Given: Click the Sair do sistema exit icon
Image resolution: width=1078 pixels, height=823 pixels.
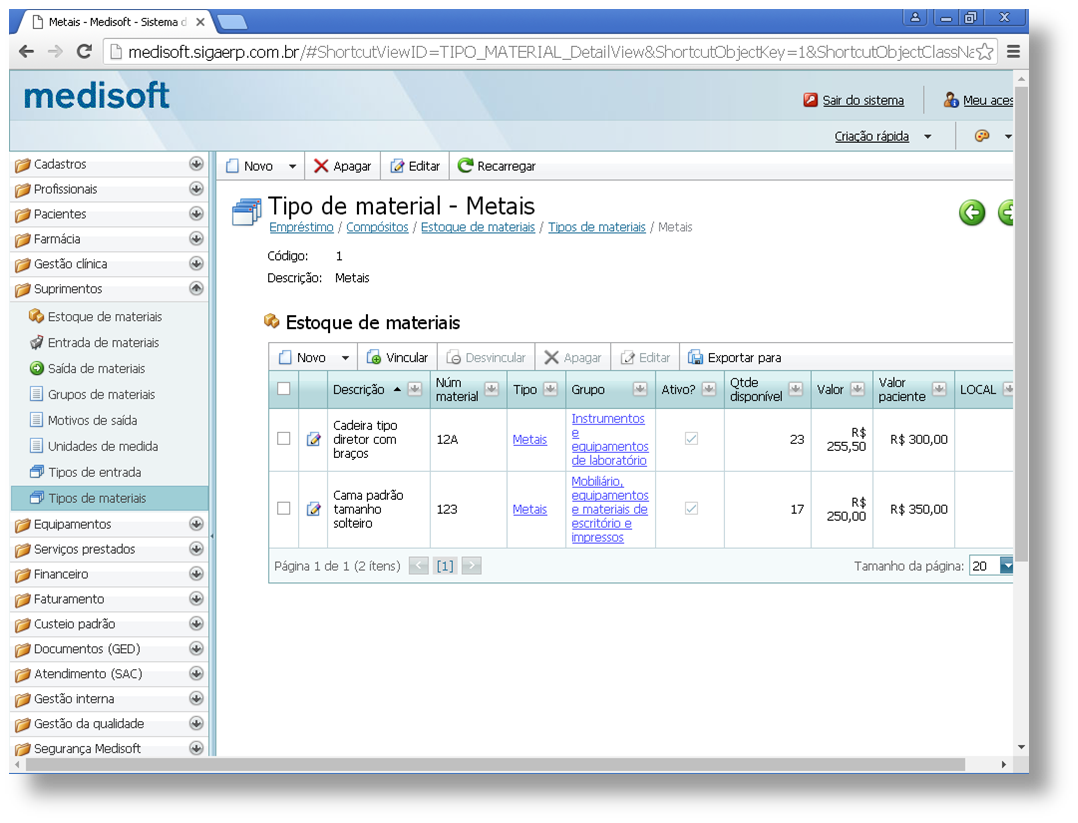Looking at the screenshot, I should [x=810, y=100].
